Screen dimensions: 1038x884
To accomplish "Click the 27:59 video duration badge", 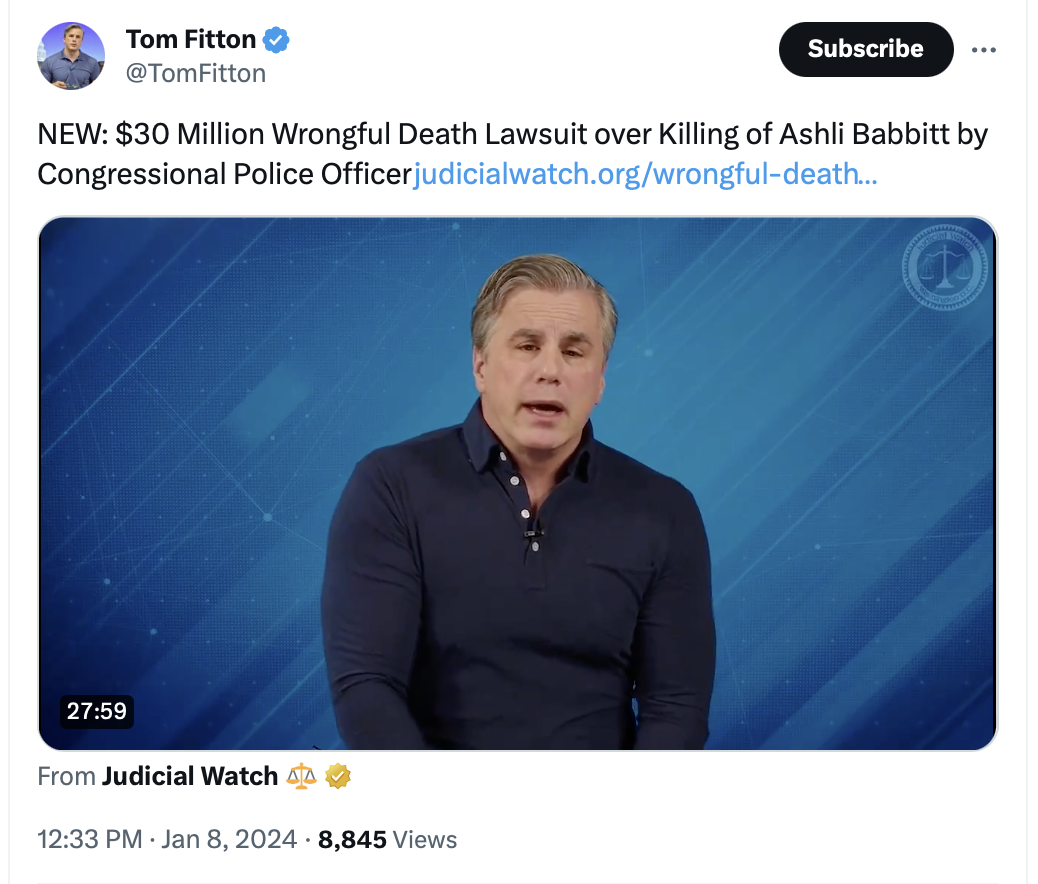I will [96, 711].
